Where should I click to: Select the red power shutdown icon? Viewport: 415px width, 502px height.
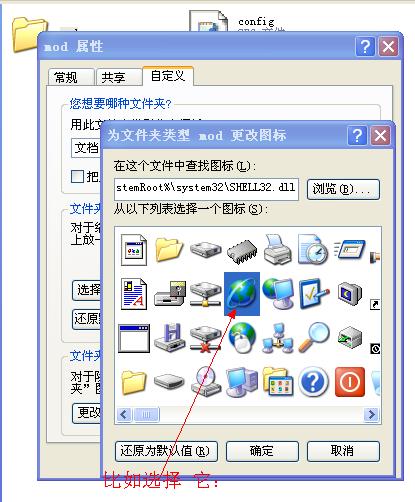(350, 382)
